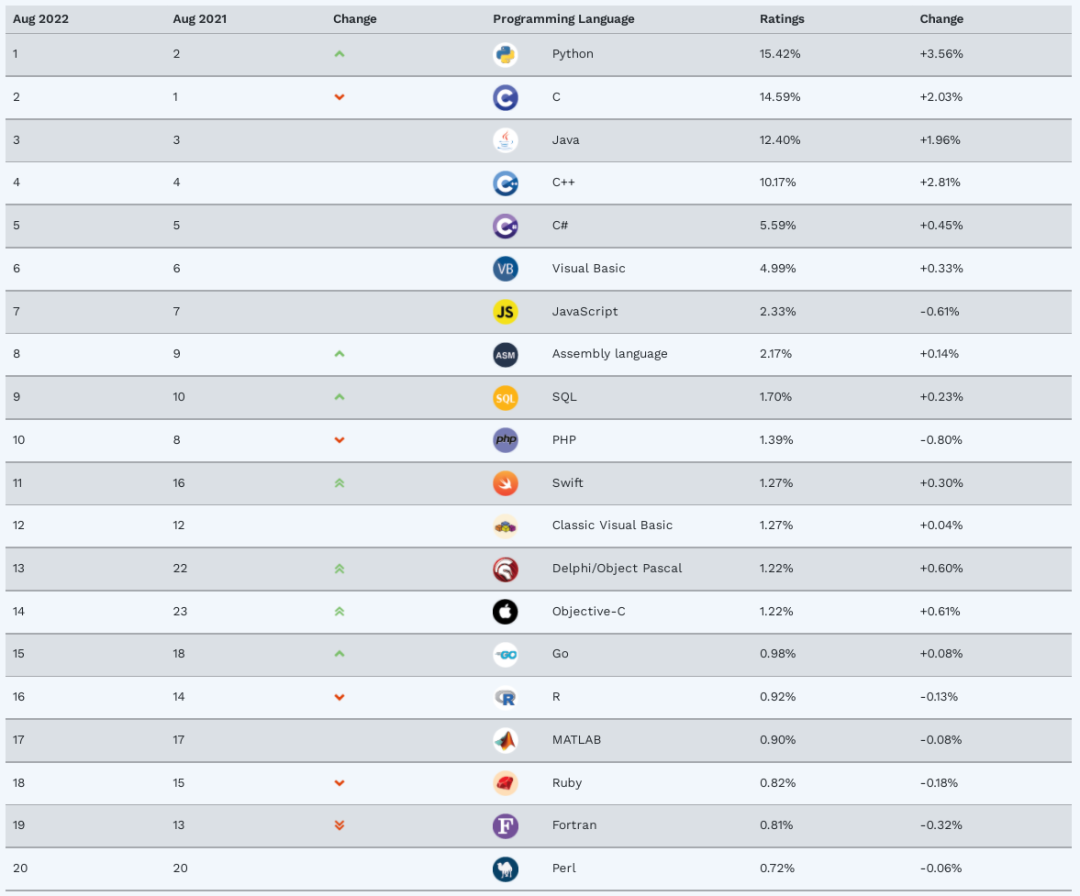The height and width of the screenshot is (896, 1080).
Task: Click the Ratings column header
Action: point(781,19)
